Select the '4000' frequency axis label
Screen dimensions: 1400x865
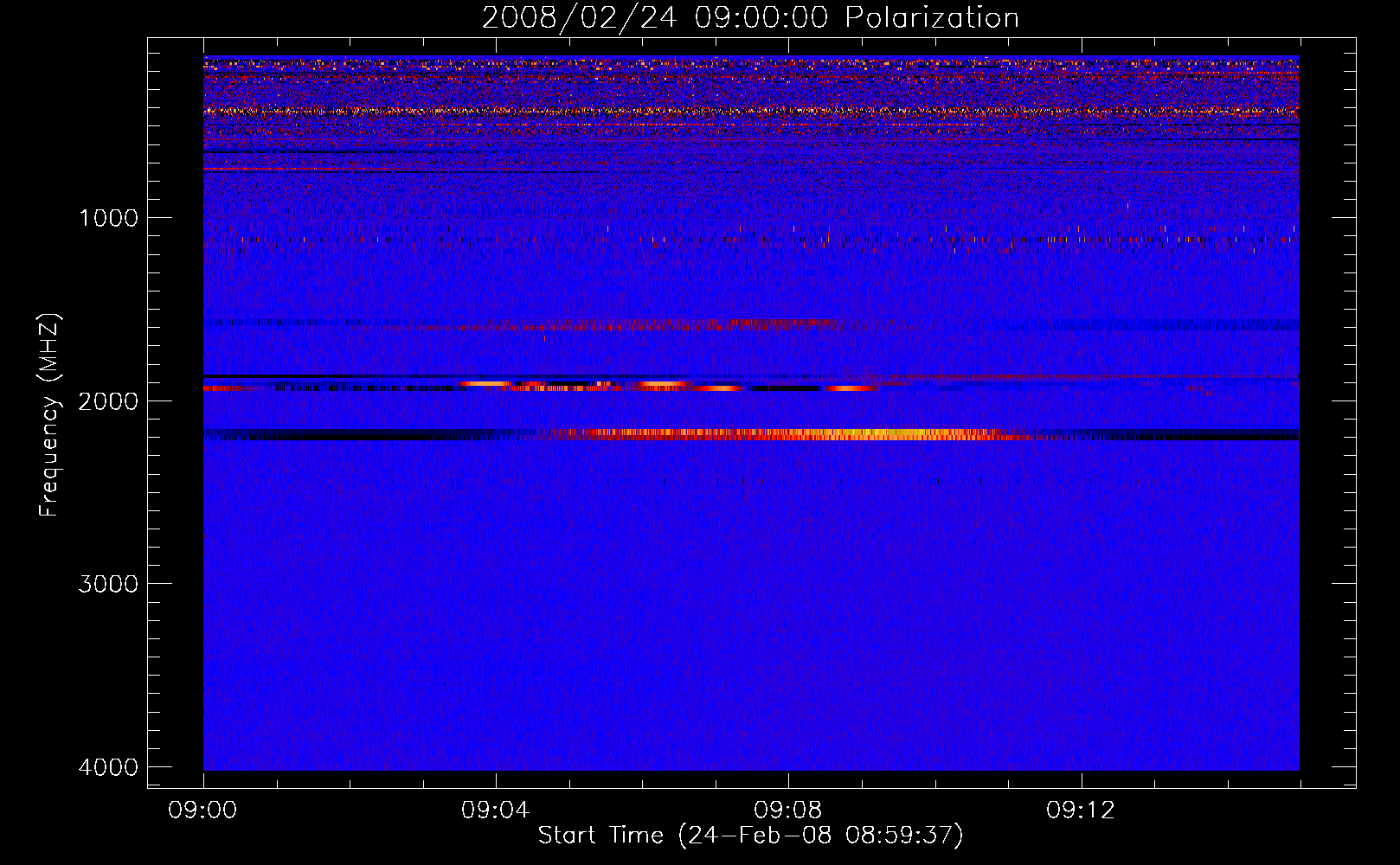[108, 767]
